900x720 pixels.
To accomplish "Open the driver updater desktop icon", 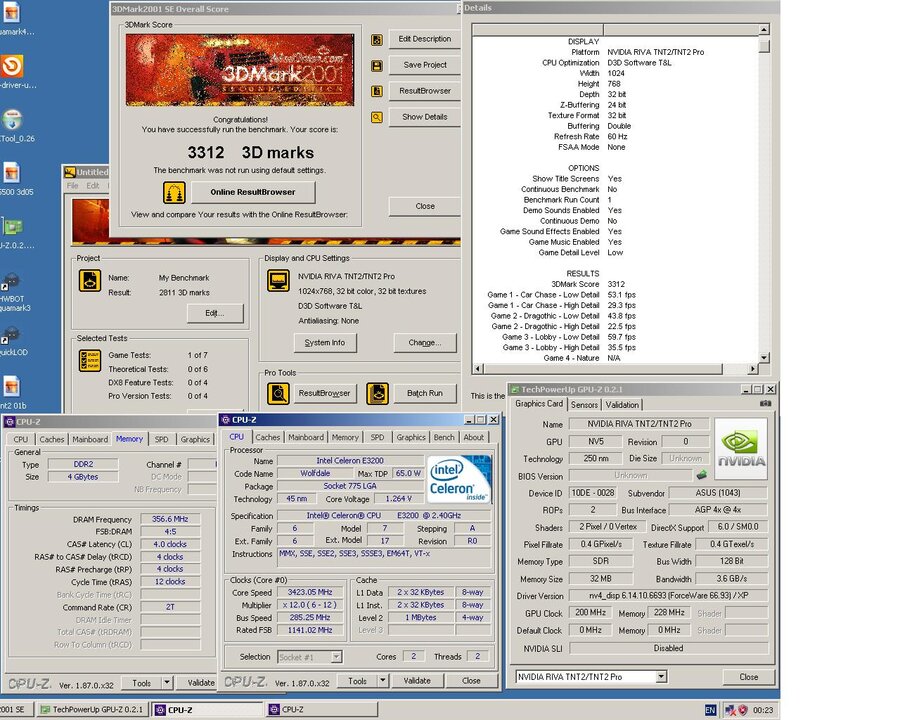I will pyautogui.click(x=12, y=66).
